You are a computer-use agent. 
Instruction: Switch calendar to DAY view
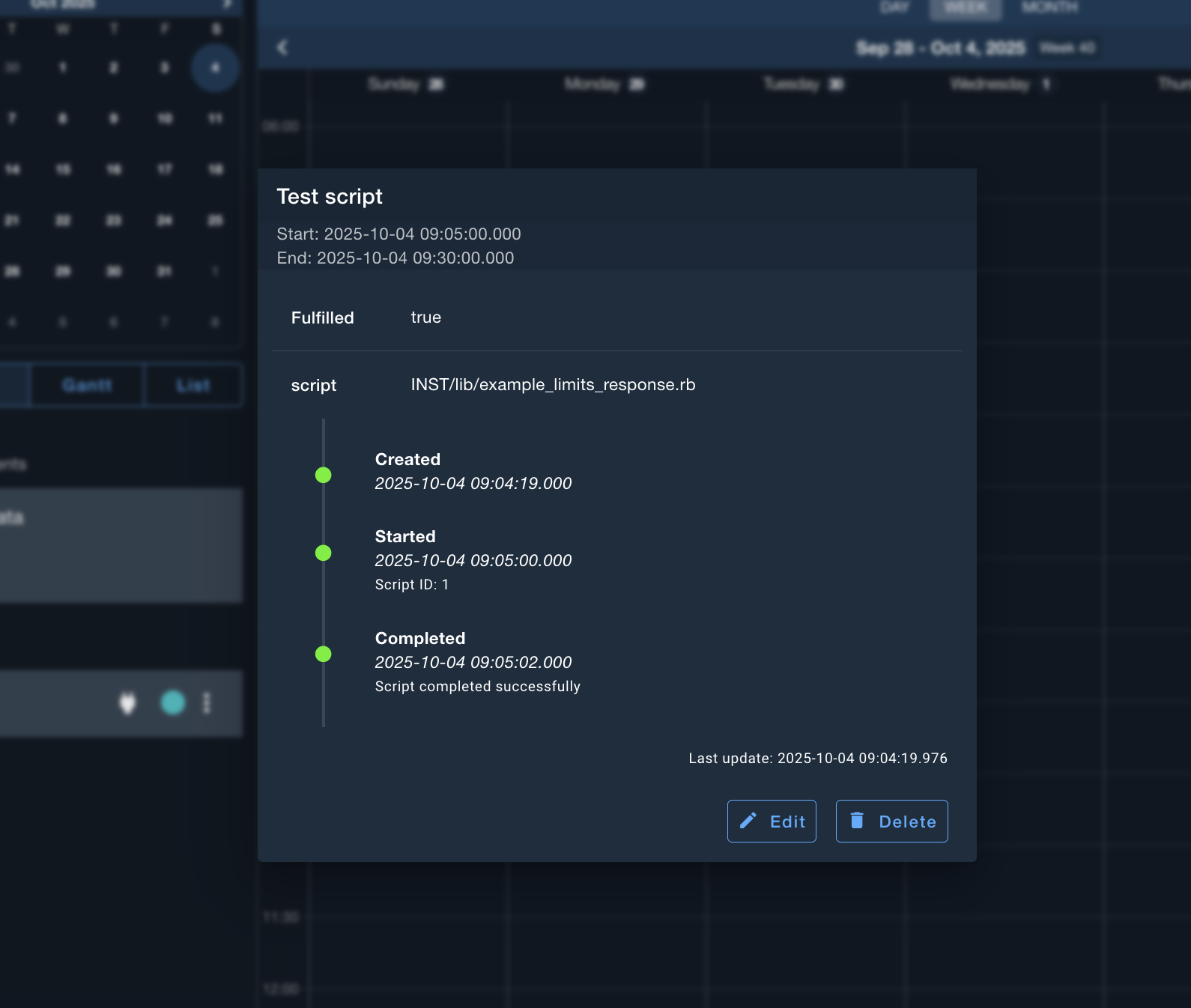pos(894,7)
